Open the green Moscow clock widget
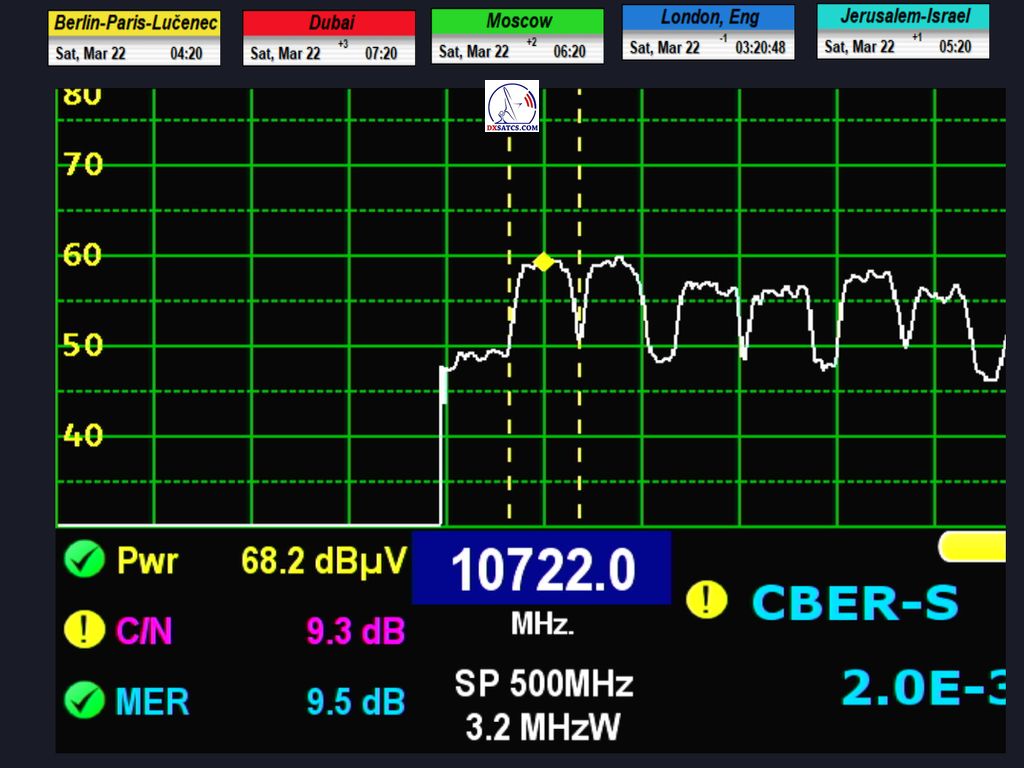The width and height of the screenshot is (1024, 768). (x=517, y=36)
